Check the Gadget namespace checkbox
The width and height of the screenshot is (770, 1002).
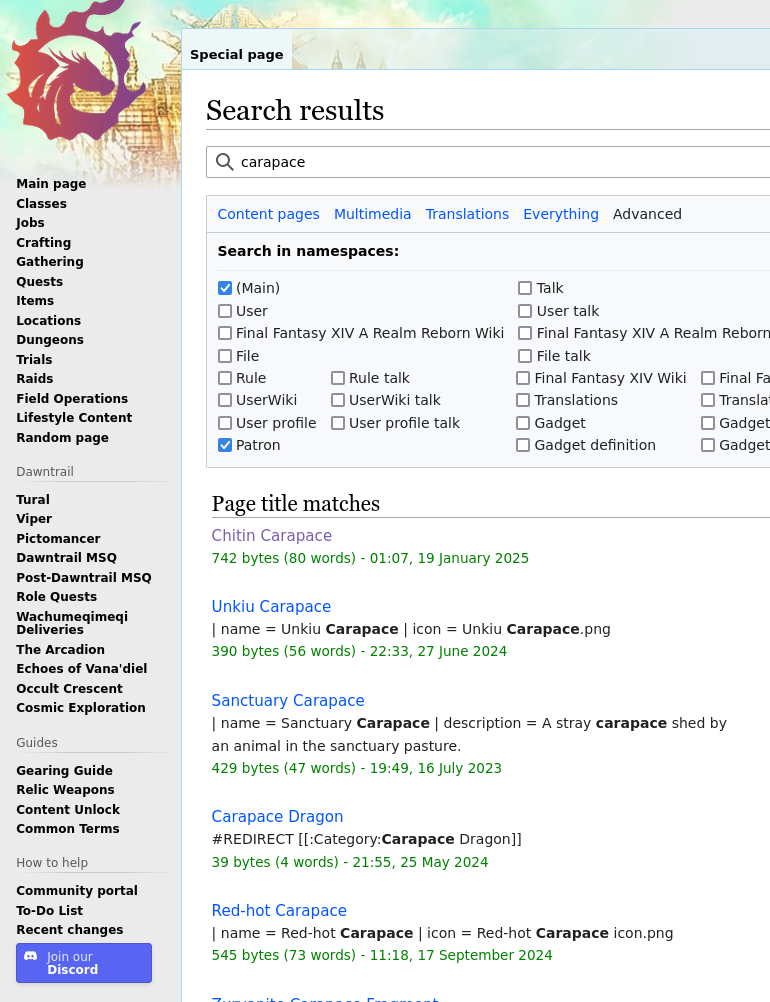(523, 423)
